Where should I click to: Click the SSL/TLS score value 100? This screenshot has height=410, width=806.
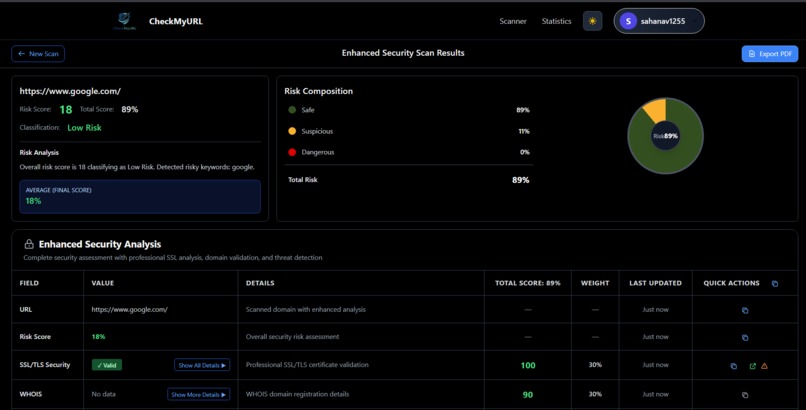pos(528,365)
